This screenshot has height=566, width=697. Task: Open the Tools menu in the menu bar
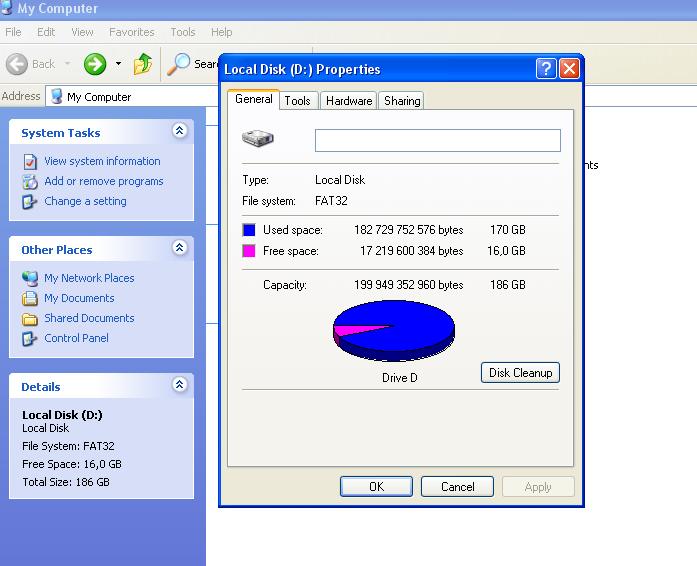pyautogui.click(x=183, y=32)
